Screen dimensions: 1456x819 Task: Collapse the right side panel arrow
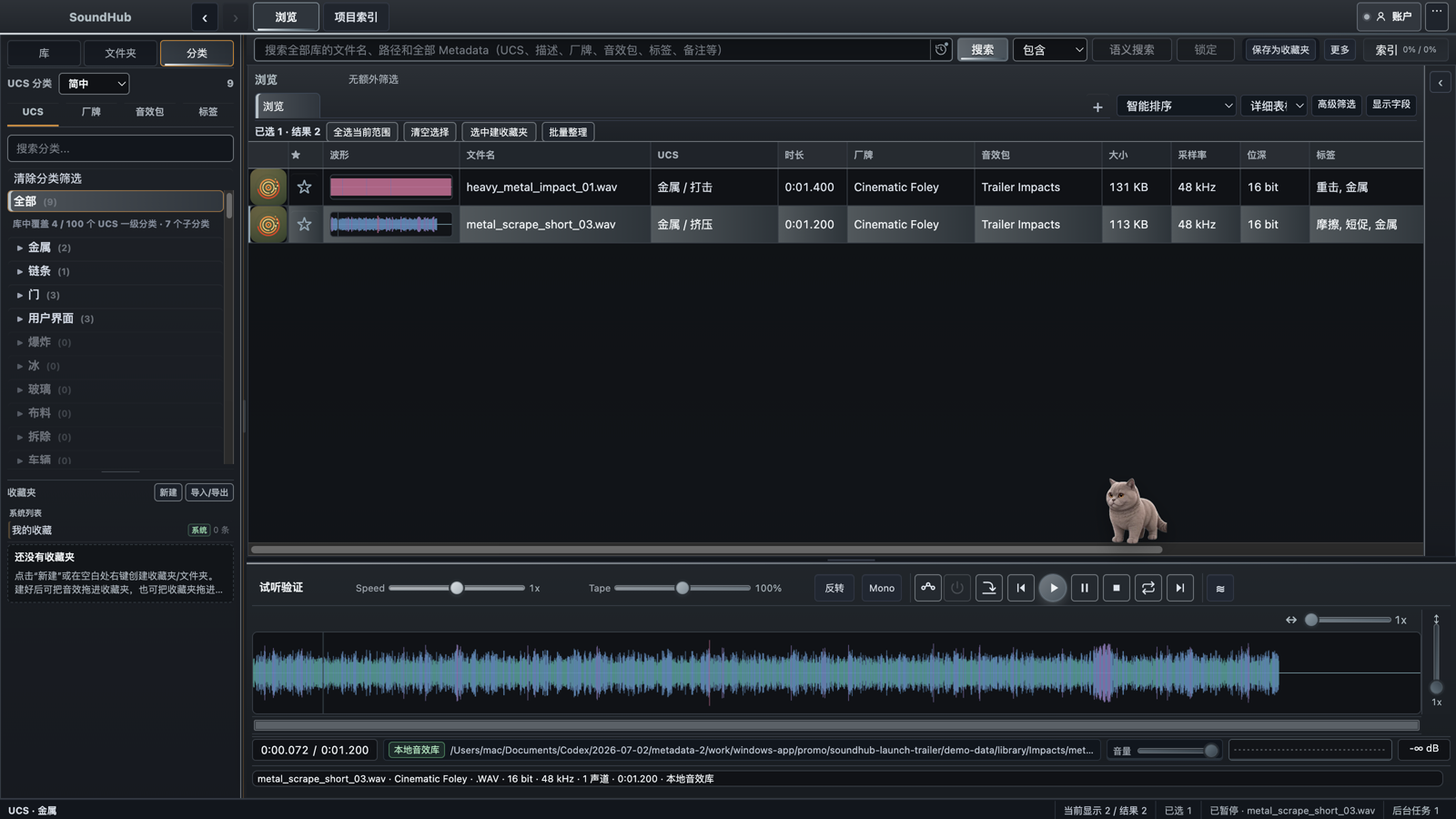coord(1440,83)
